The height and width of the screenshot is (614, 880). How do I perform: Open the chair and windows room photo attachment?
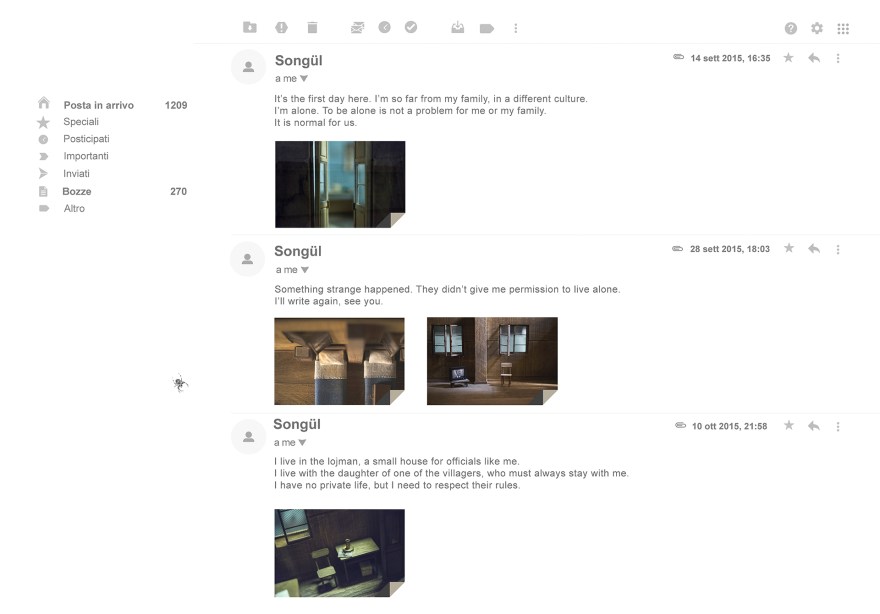click(492, 361)
